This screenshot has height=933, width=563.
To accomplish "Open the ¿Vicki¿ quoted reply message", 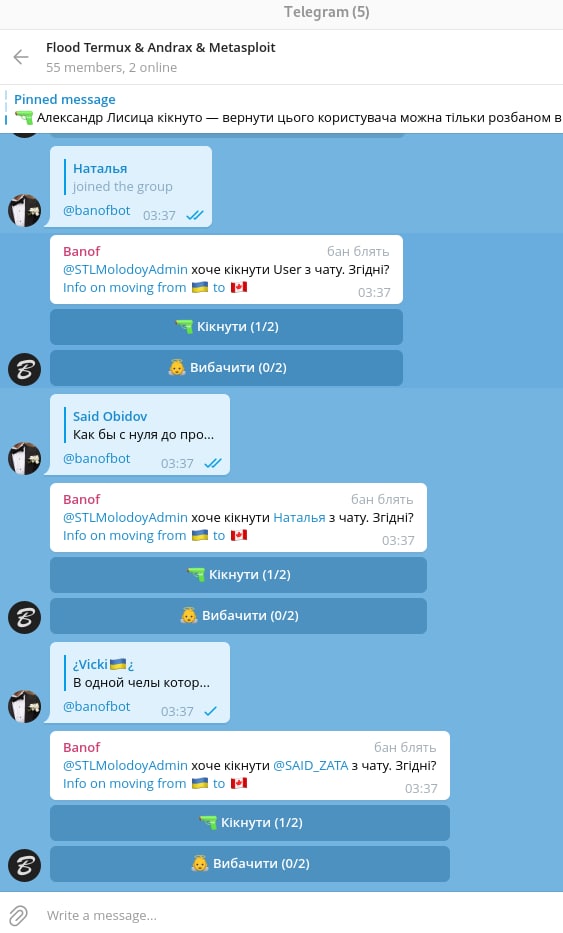I will [140, 674].
